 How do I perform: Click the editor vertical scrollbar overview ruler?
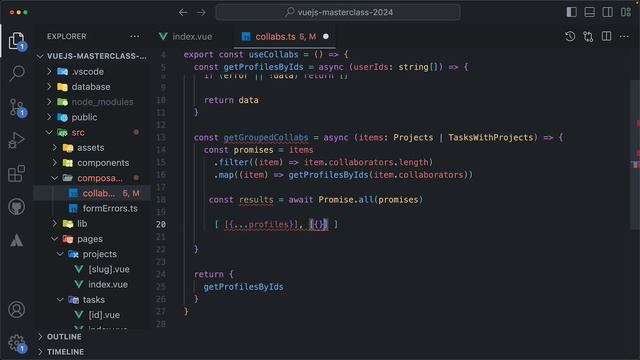(x=635, y=155)
